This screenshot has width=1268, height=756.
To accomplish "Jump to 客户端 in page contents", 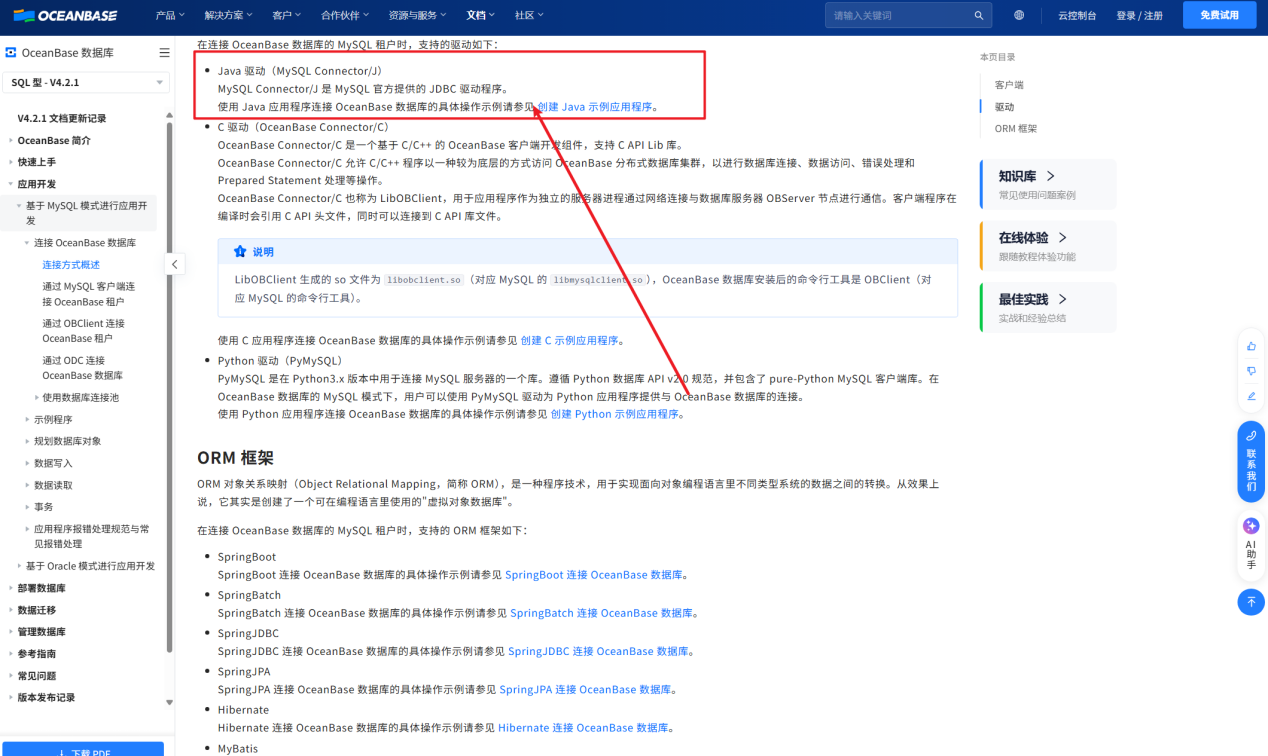I will tap(1009, 85).
